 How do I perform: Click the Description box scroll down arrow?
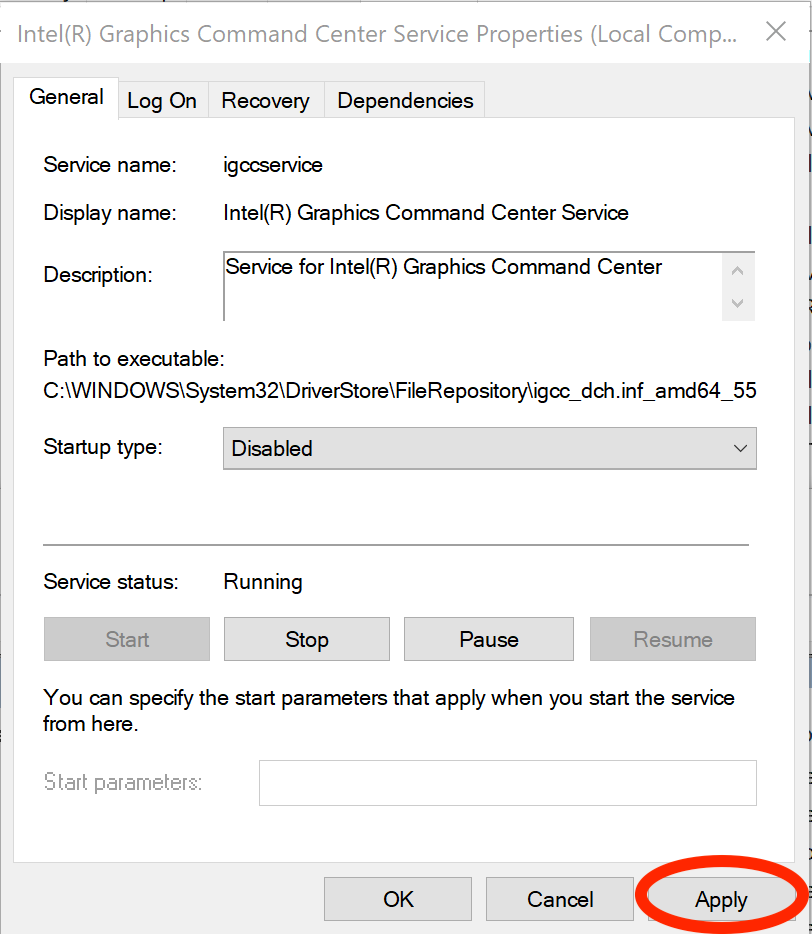pos(738,303)
